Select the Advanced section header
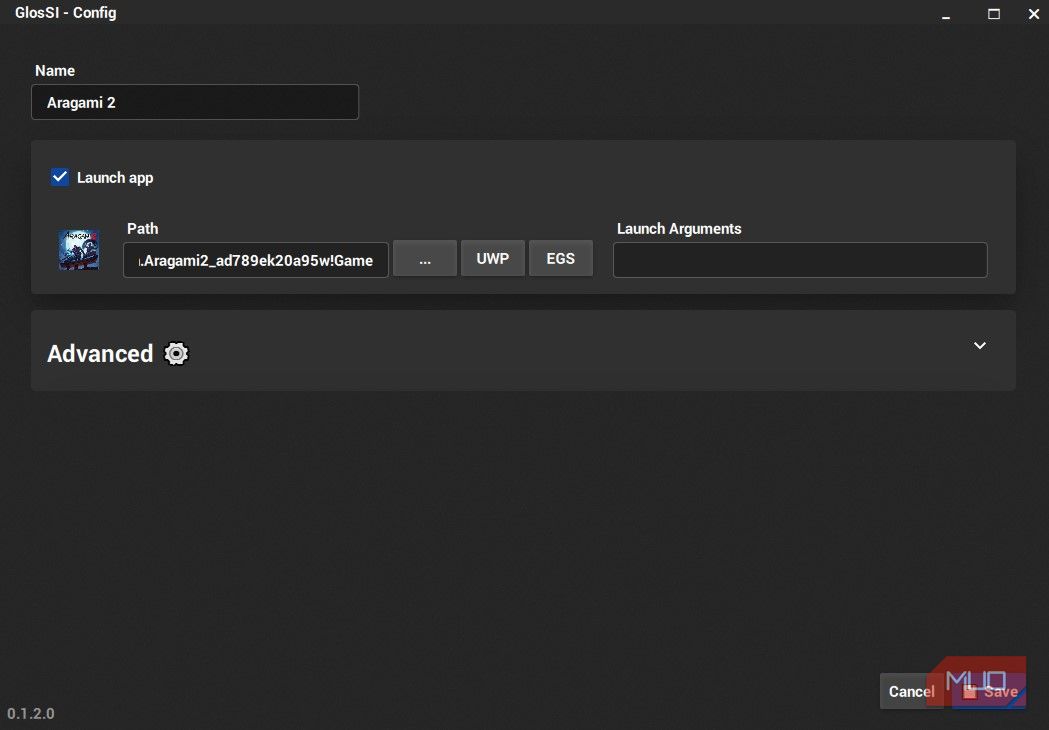This screenshot has height=730, width=1049. pos(100,353)
